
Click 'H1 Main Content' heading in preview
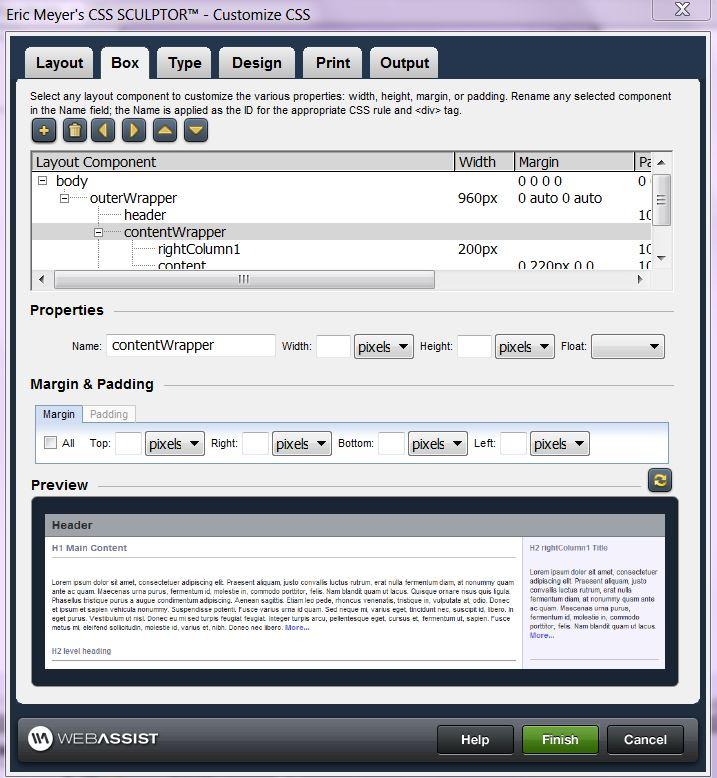point(89,548)
